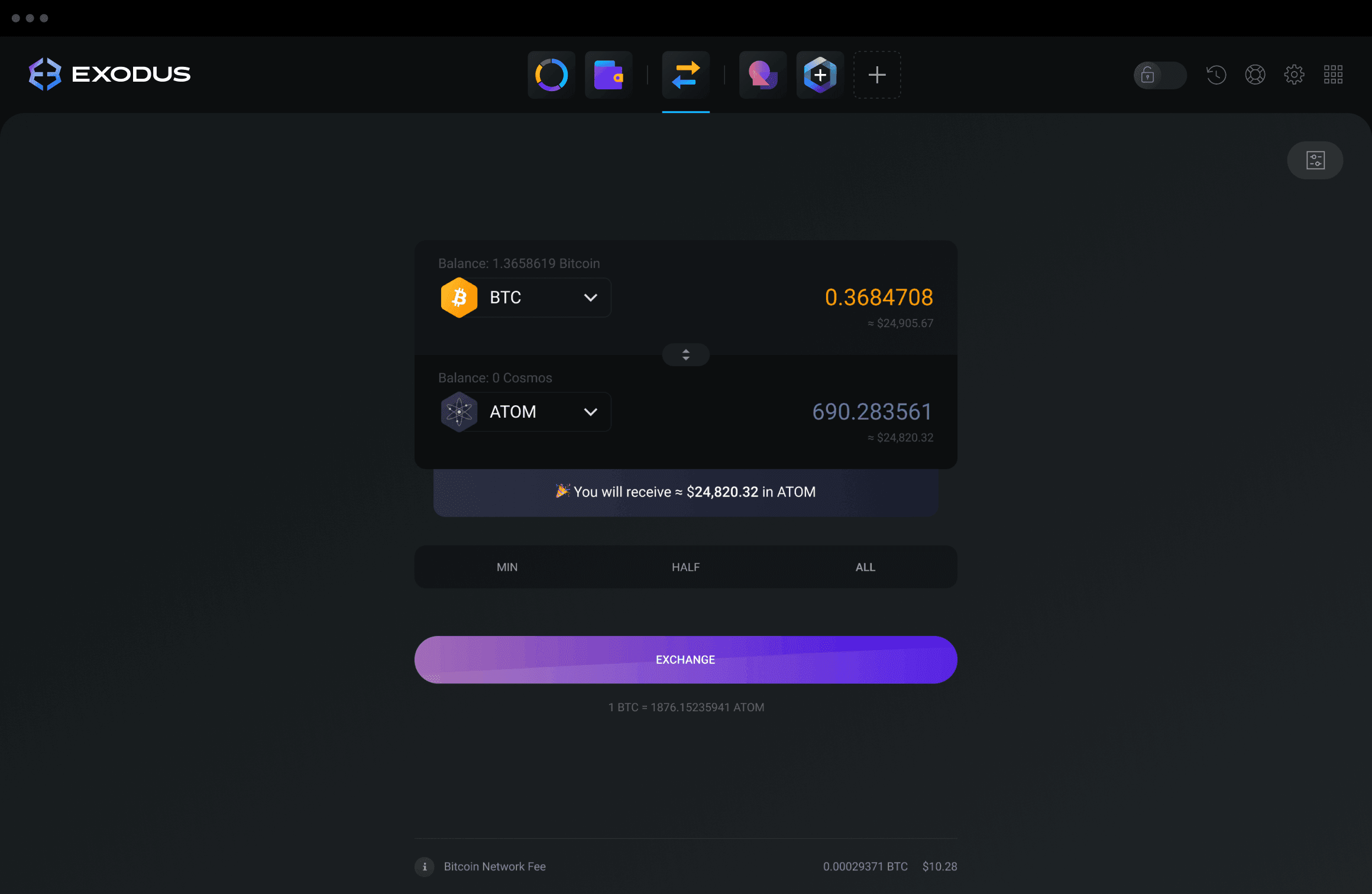Viewport: 1372px width, 894px height.
Task: Open the pink NFT gallery icon
Action: click(762, 75)
